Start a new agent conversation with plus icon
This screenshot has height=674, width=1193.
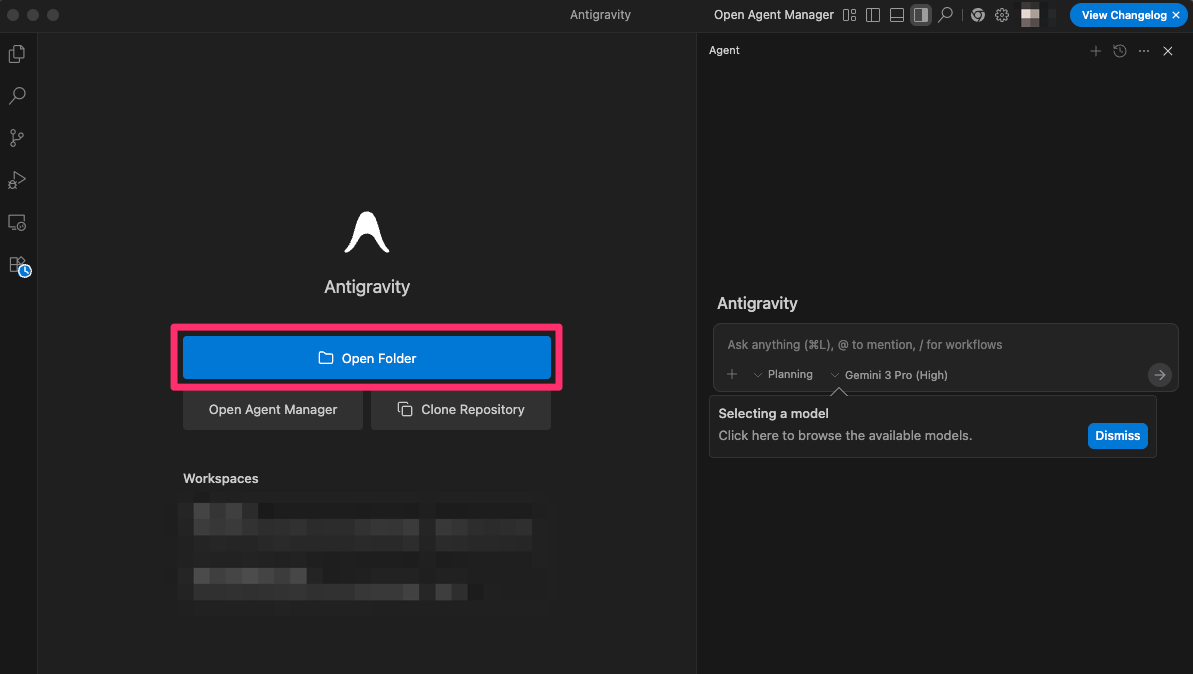tap(1096, 51)
